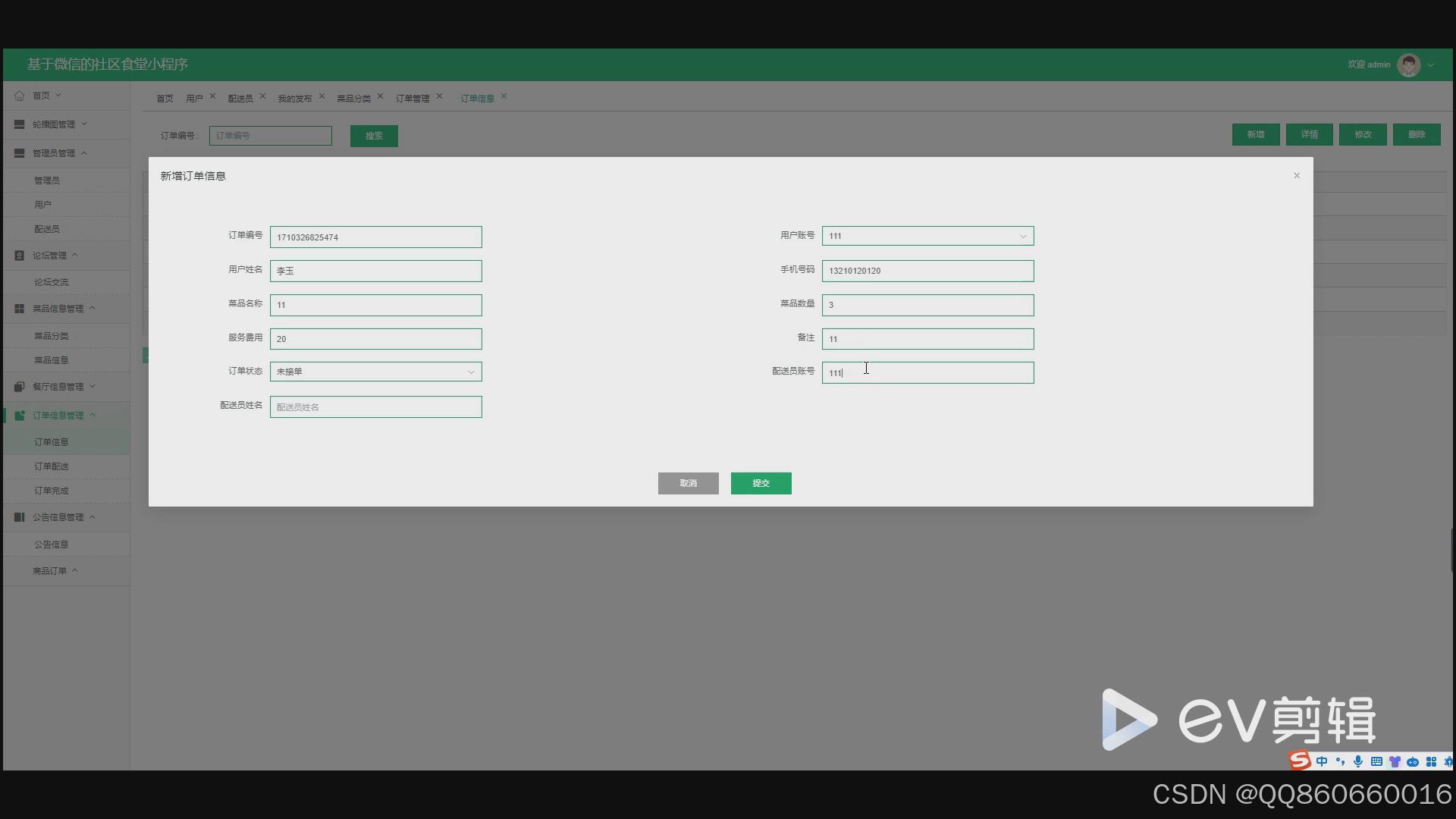Viewport: 1456px width, 819px height.
Task: Click the 轮播图管理 sidebar icon
Action: pyautogui.click(x=20, y=124)
